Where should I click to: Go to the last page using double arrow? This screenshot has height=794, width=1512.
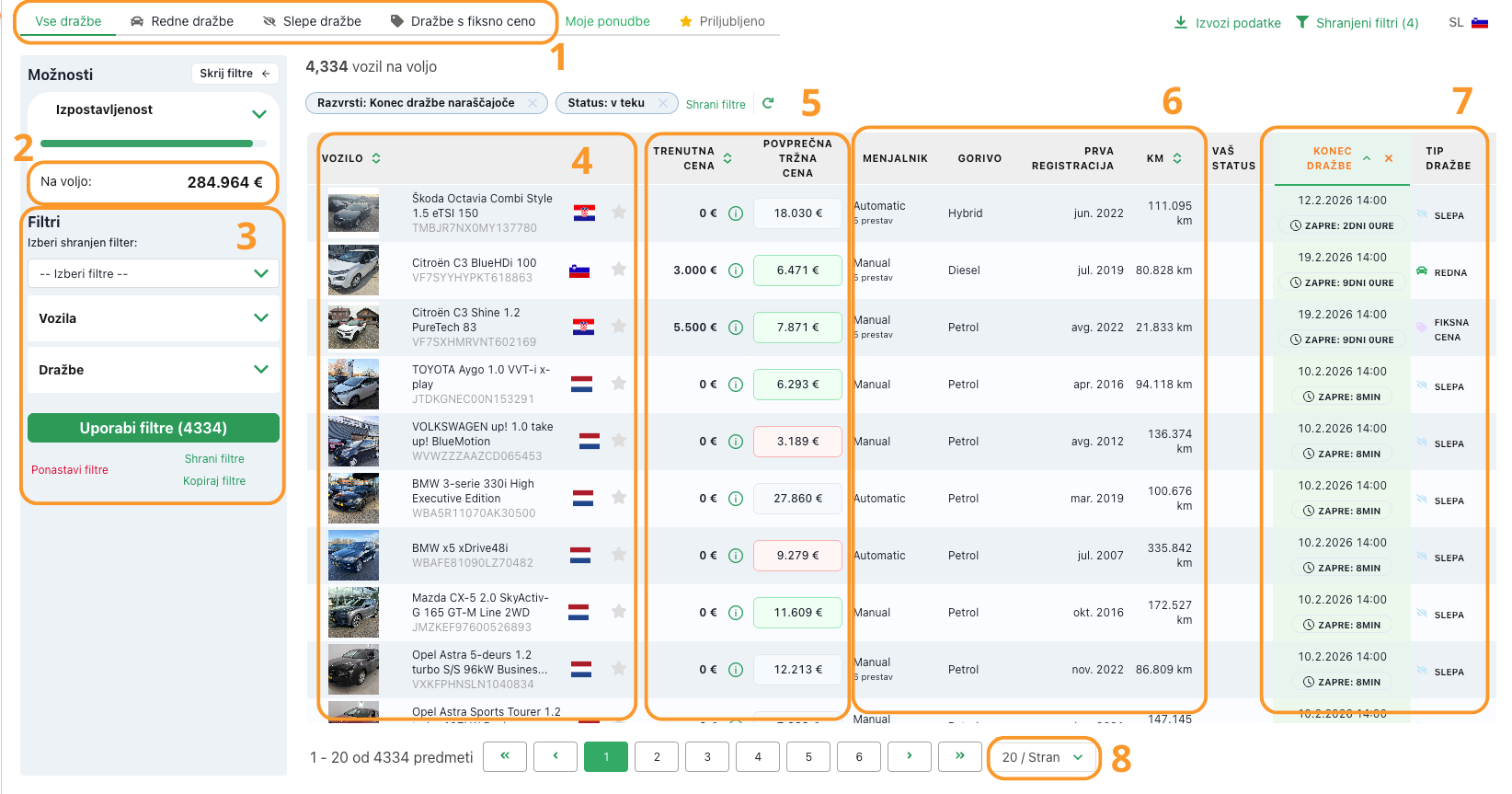coord(959,756)
